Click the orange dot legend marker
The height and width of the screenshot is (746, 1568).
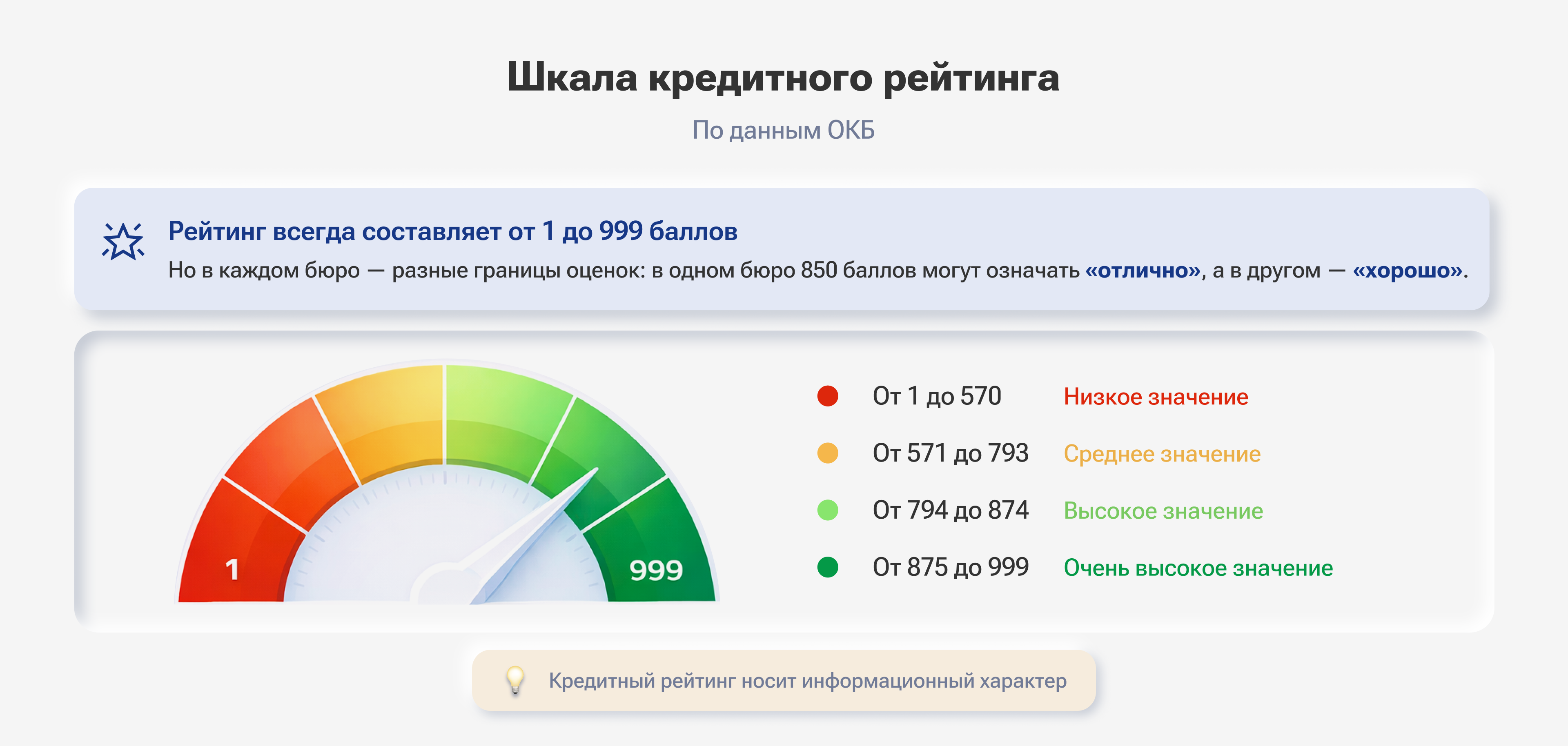(x=827, y=453)
